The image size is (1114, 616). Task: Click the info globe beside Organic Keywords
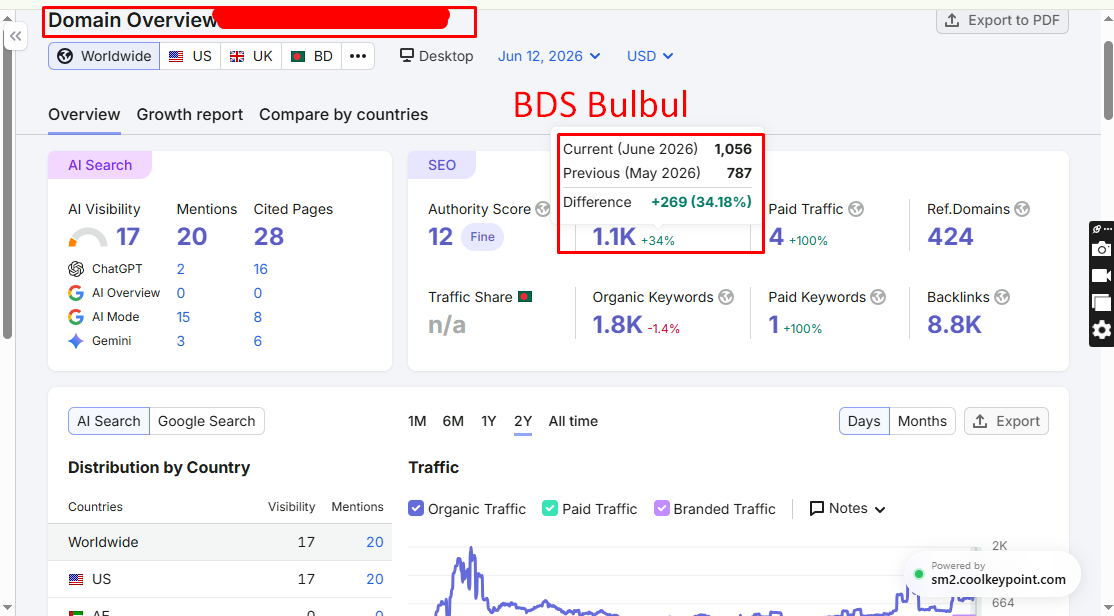(x=726, y=297)
